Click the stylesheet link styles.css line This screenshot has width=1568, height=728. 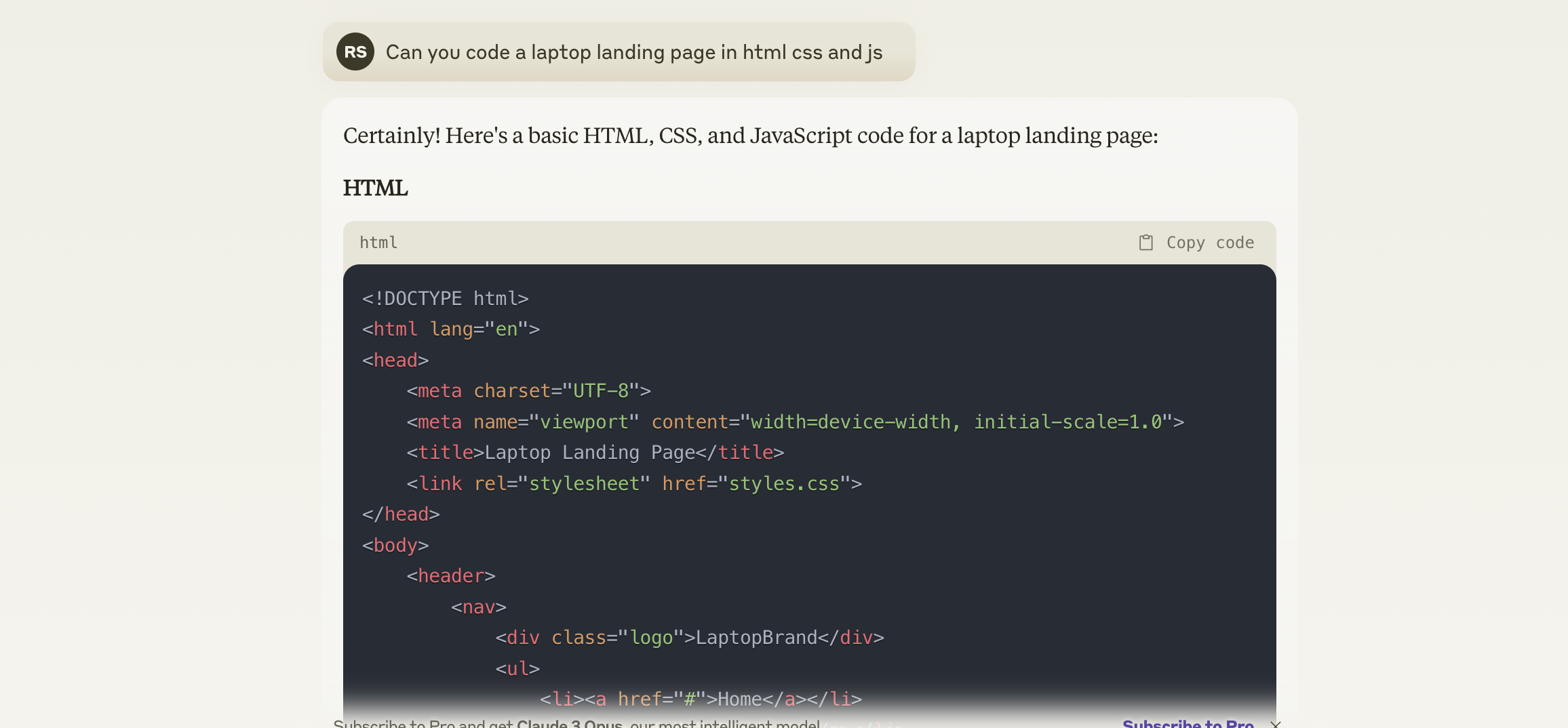point(634,483)
